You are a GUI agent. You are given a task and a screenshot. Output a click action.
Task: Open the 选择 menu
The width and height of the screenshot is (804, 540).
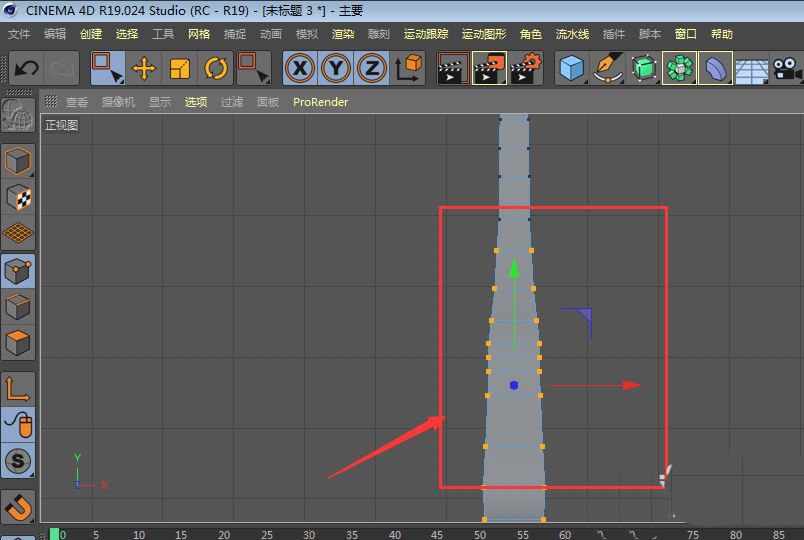(x=127, y=34)
